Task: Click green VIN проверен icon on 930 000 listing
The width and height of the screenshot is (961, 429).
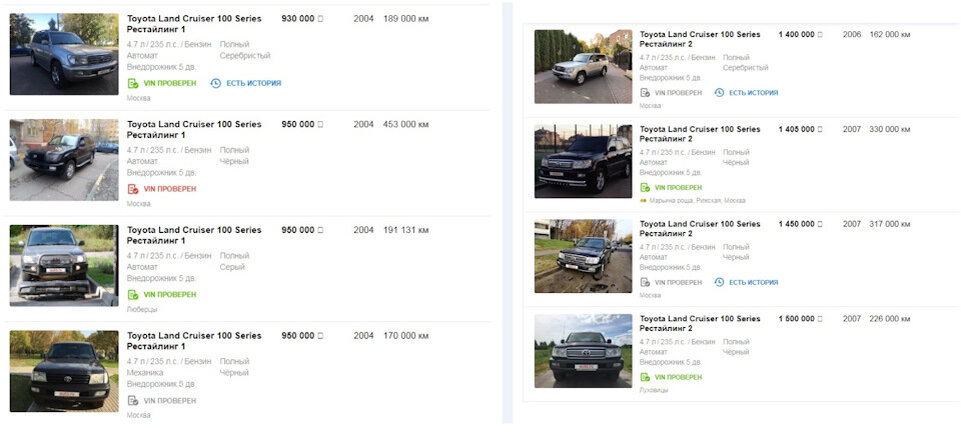Action: click(x=132, y=83)
